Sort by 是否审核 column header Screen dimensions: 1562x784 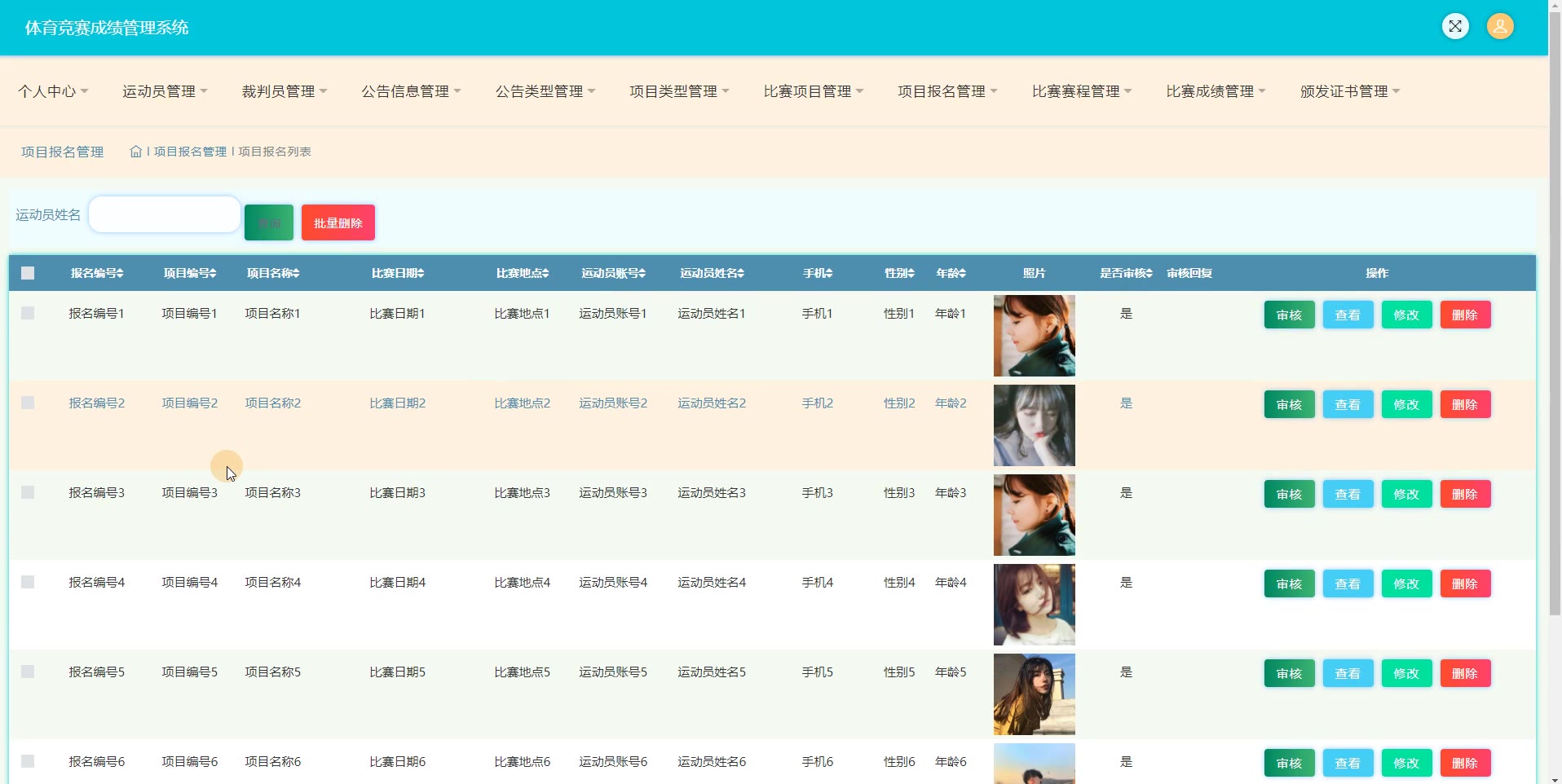coord(1126,273)
